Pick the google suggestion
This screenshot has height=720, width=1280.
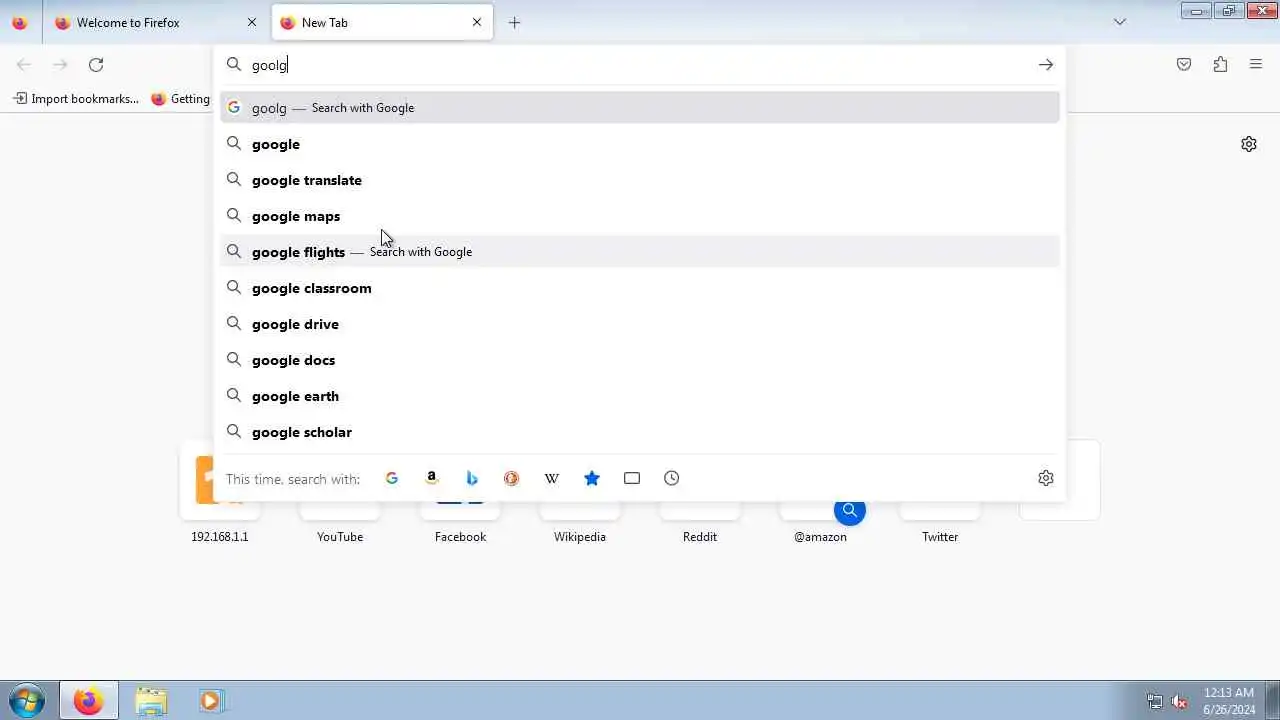640,144
